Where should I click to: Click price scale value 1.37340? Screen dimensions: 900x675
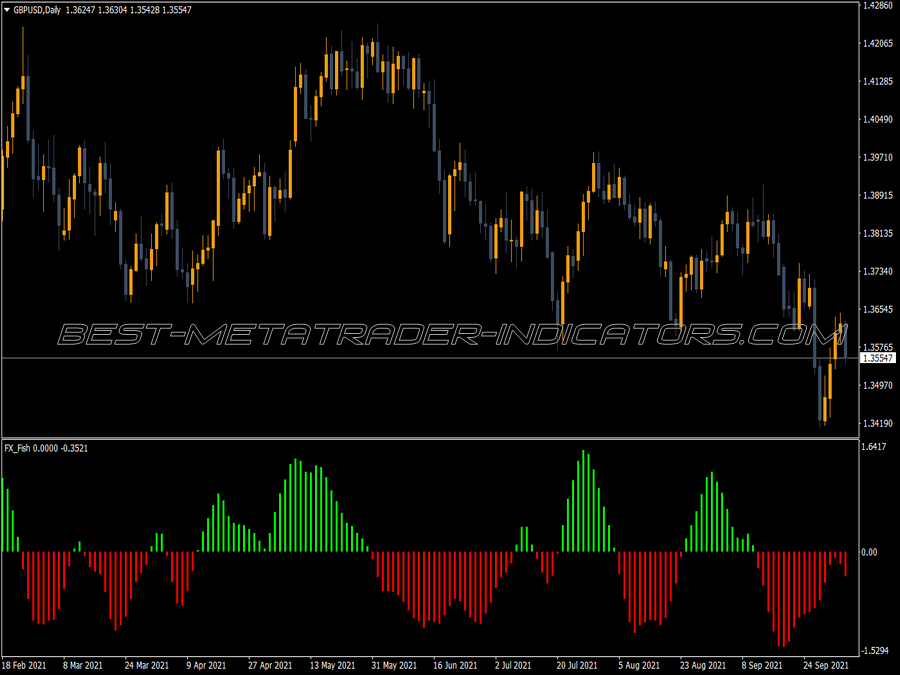[x=878, y=271]
